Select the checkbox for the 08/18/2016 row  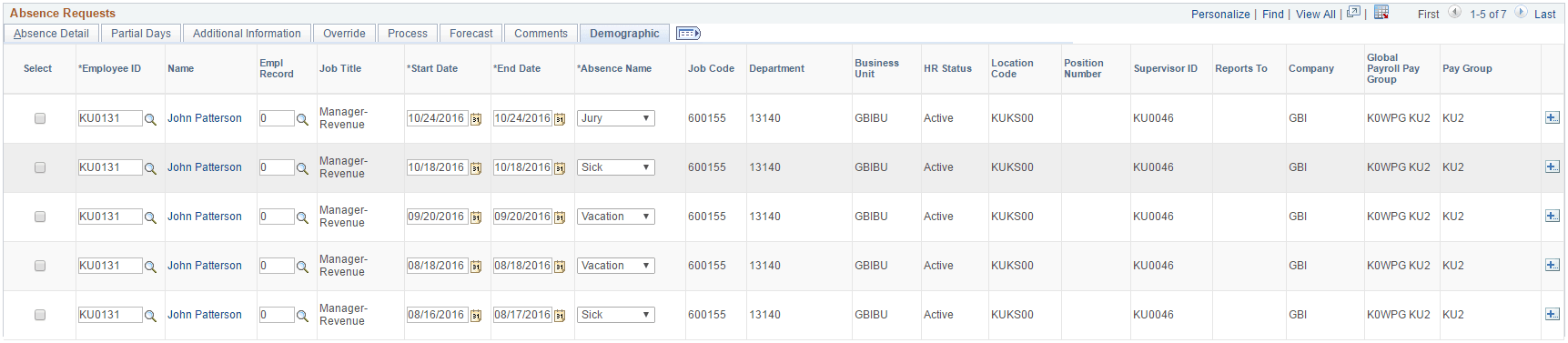point(40,266)
